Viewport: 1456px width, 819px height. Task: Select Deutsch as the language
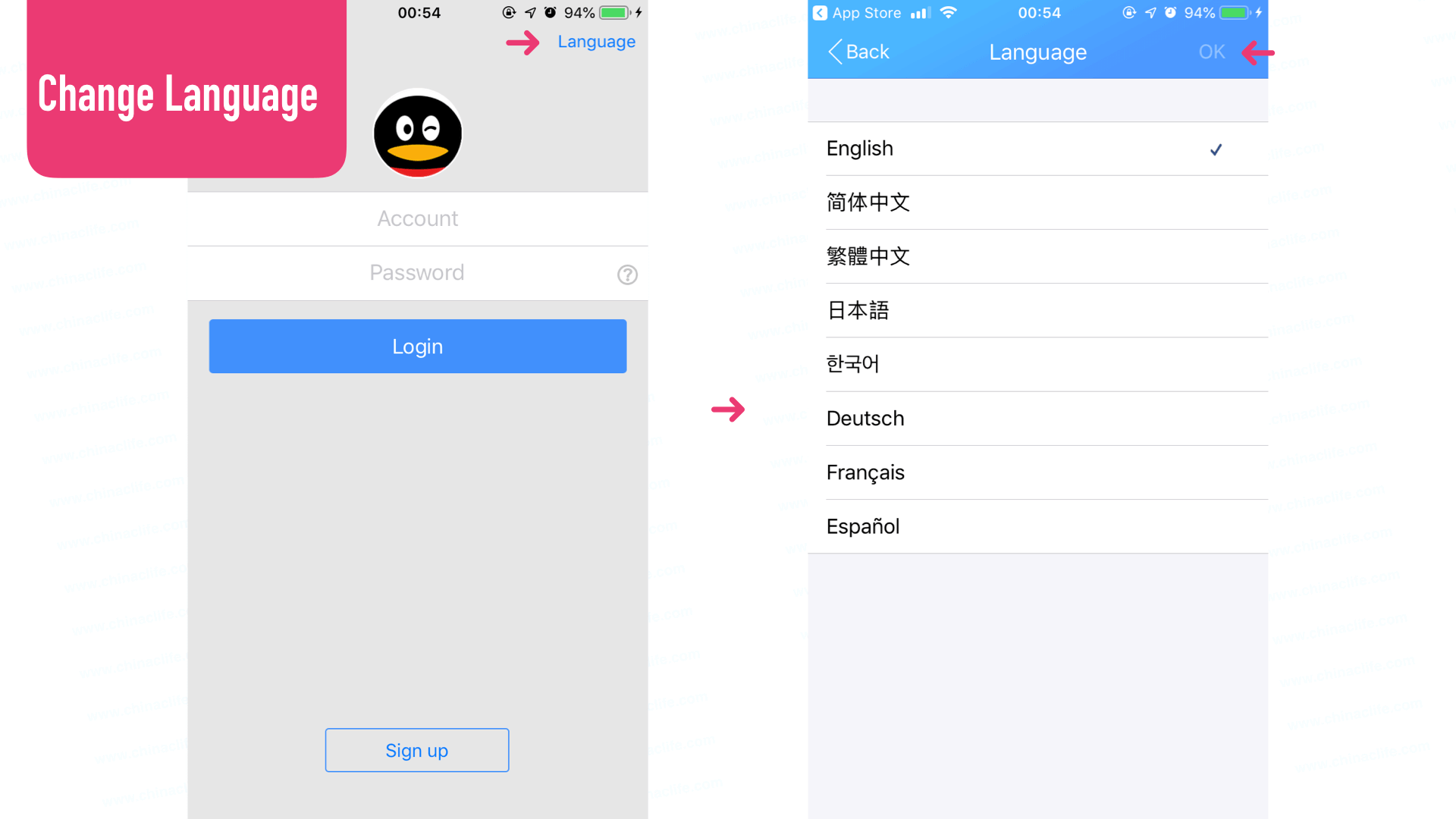coord(1037,418)
